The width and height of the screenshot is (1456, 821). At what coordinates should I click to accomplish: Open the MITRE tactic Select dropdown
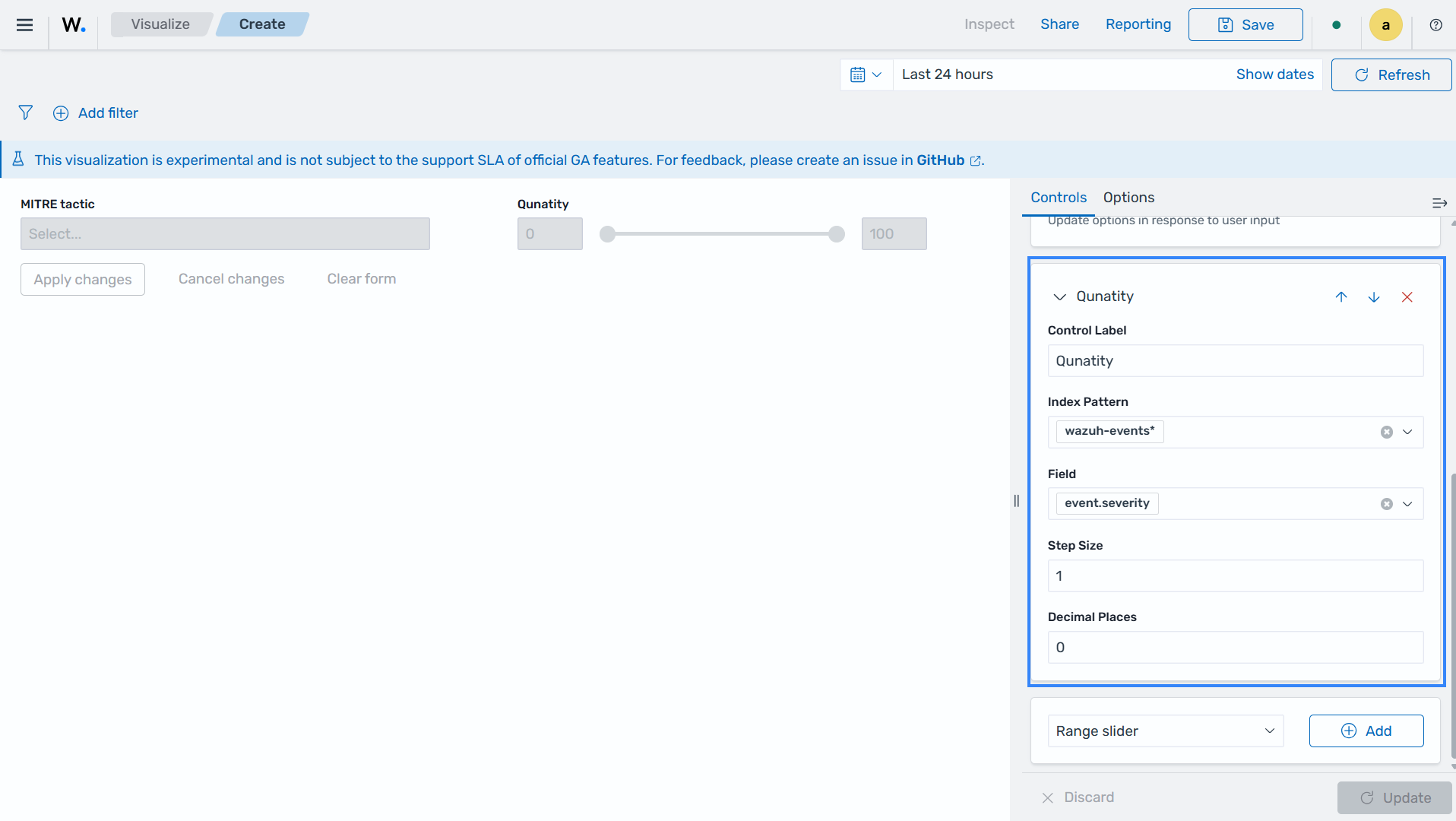[x=225, y=233]
